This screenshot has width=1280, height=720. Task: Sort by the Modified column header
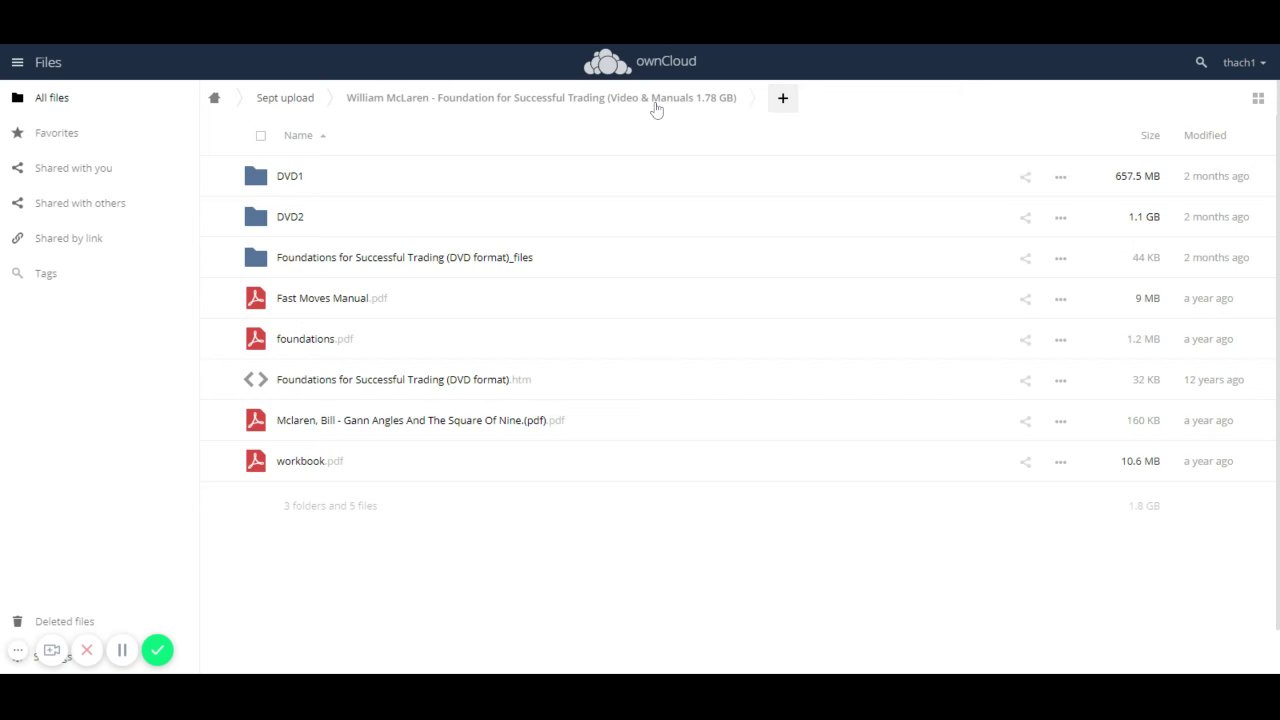pos(1204,135)
